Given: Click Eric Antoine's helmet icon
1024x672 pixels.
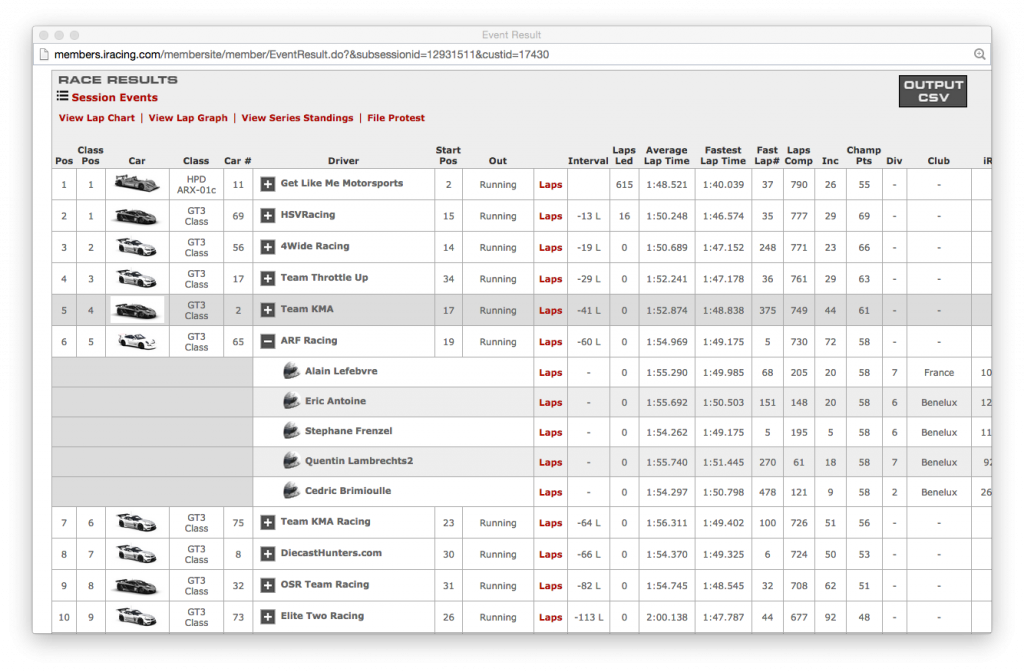Looking at the screenshot, I should pyautogui.click(x=291, y=401).
